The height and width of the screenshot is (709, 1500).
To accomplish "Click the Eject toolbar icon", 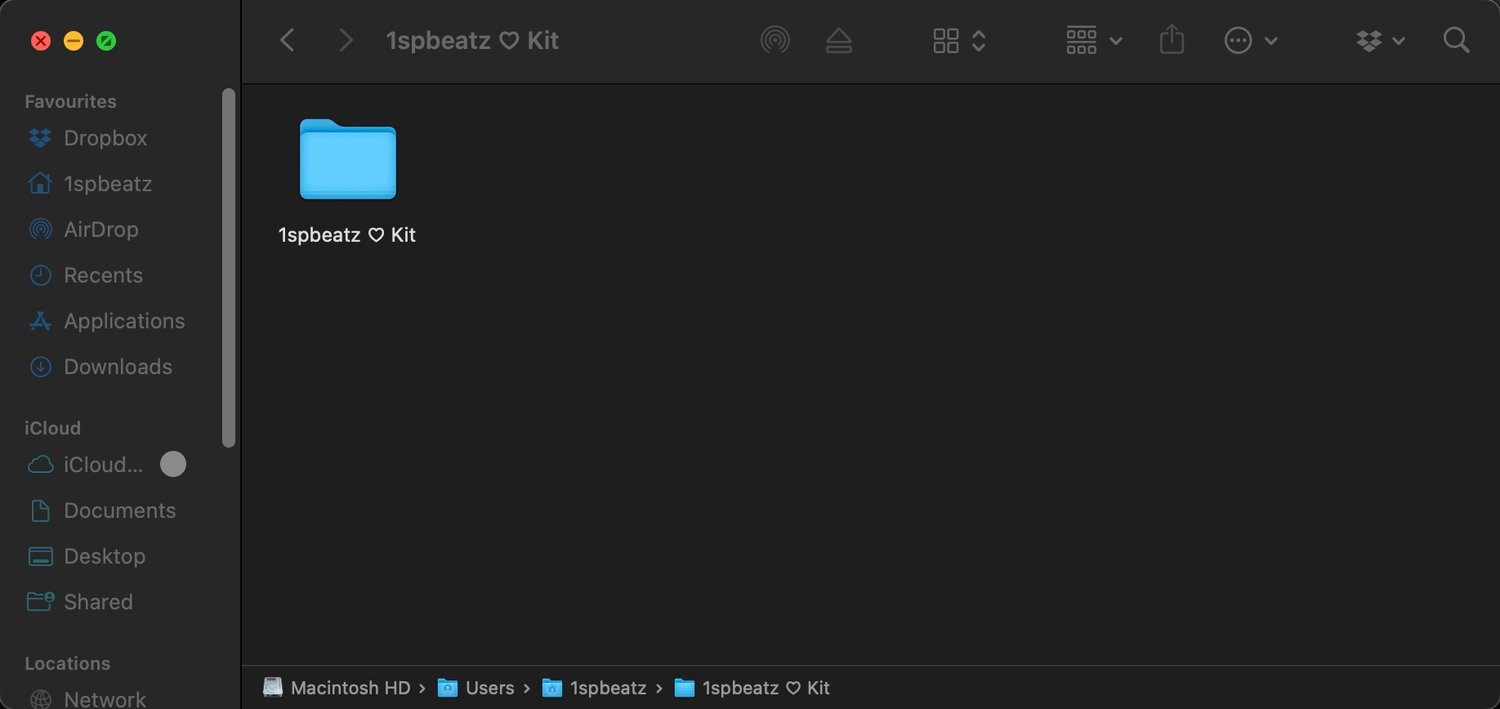I will point(839,40).
